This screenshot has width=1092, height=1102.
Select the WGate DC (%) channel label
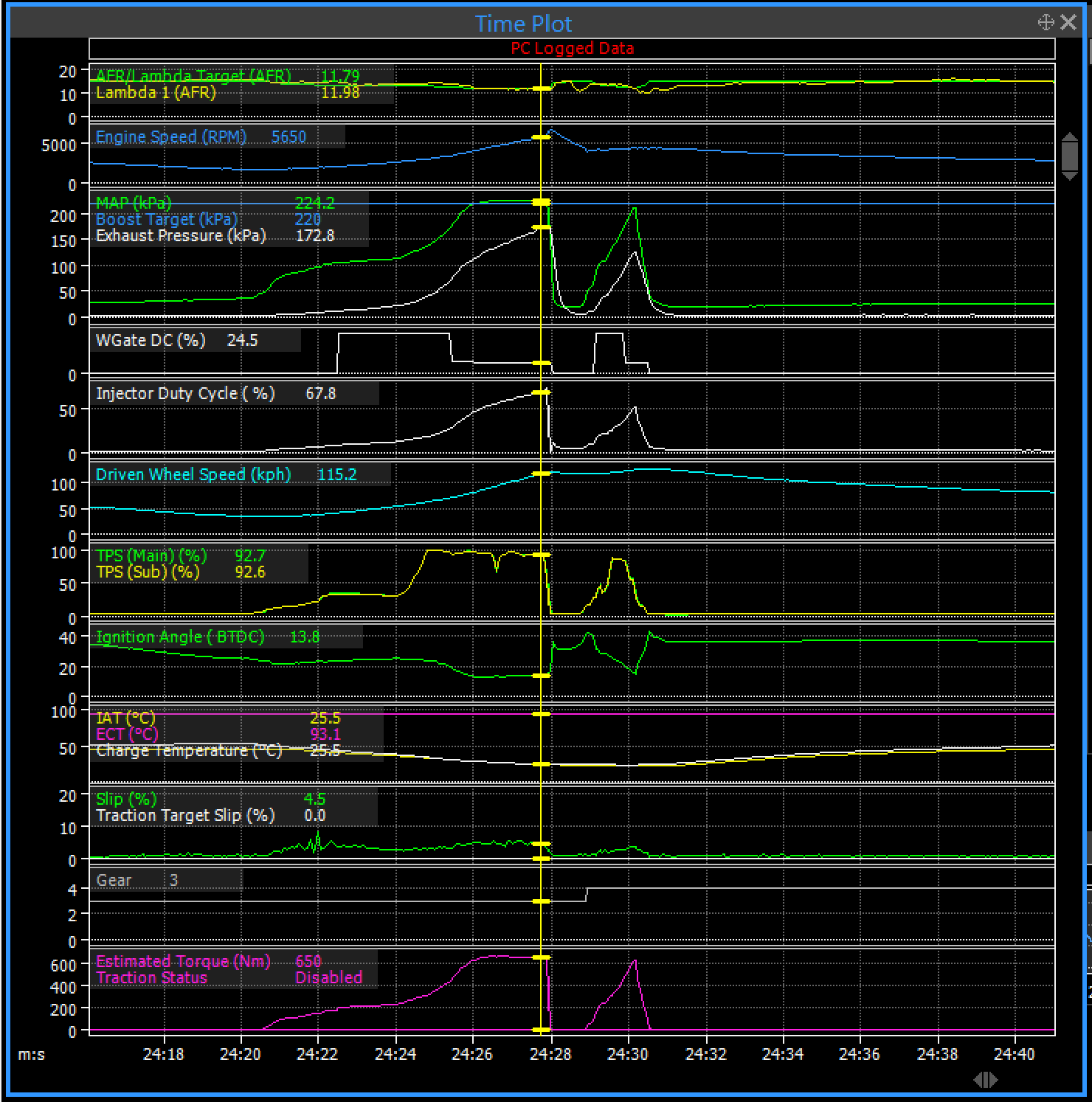click(x=151, y=341)
